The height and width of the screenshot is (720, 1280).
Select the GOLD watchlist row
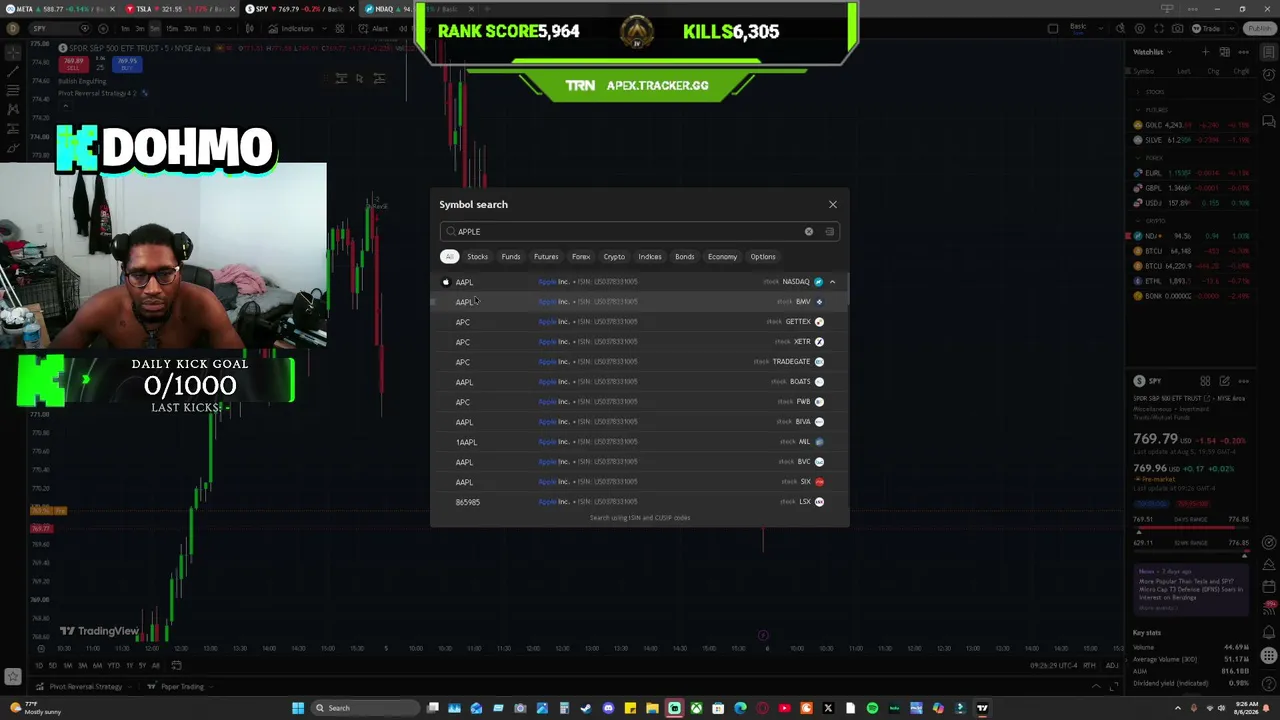(x=1190, y=125)
